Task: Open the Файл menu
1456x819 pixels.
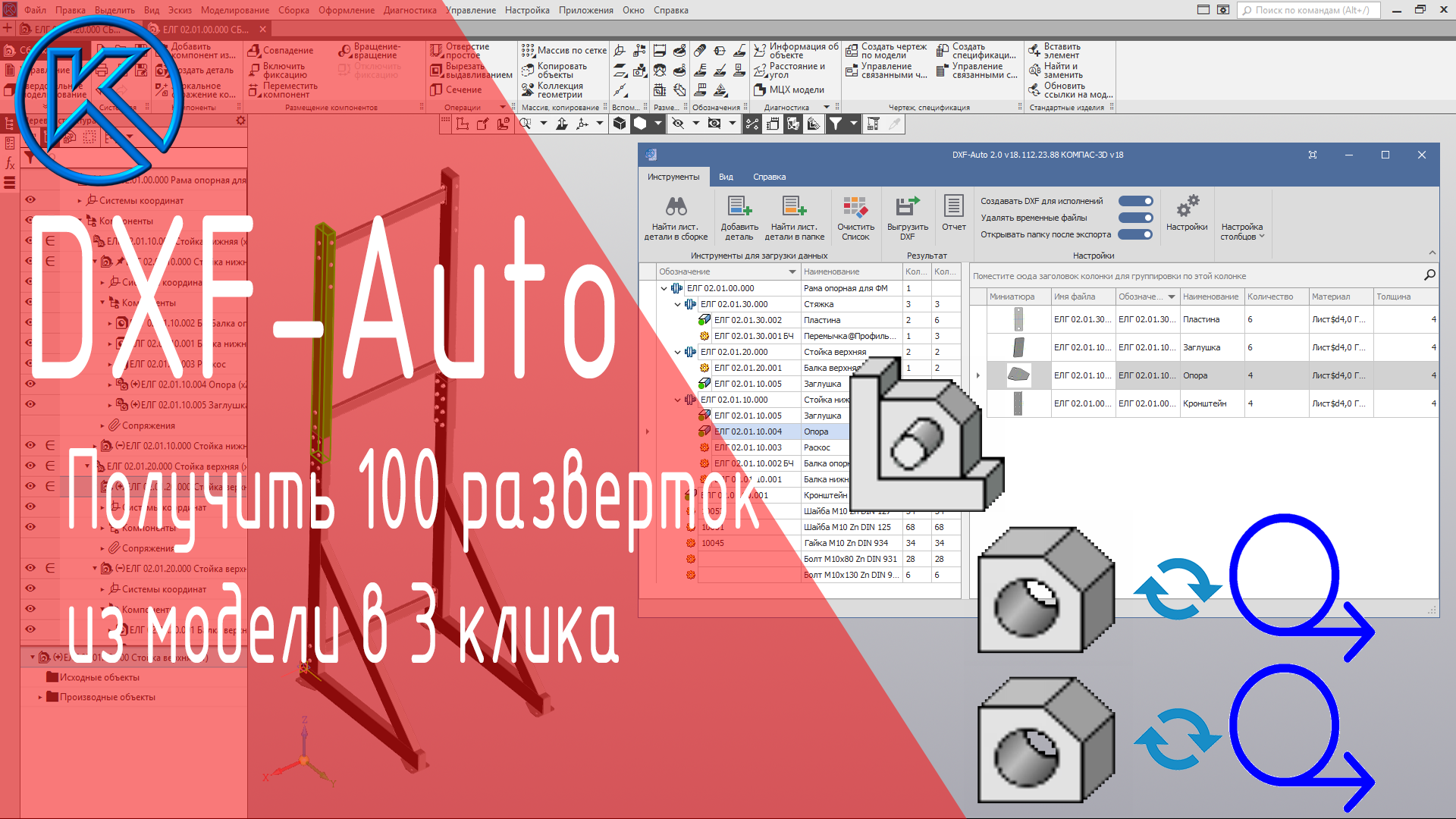Action: [x=35, y=10]
